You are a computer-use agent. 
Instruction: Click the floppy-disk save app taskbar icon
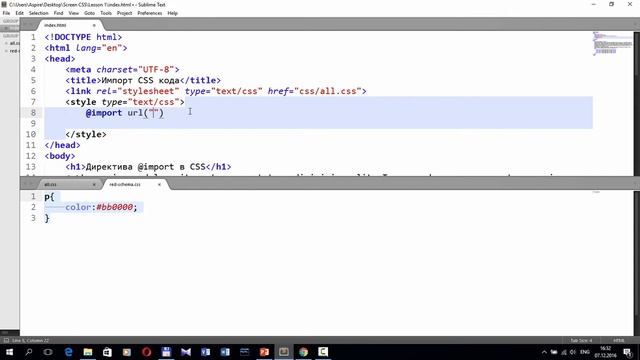click(x=166, y=352)
